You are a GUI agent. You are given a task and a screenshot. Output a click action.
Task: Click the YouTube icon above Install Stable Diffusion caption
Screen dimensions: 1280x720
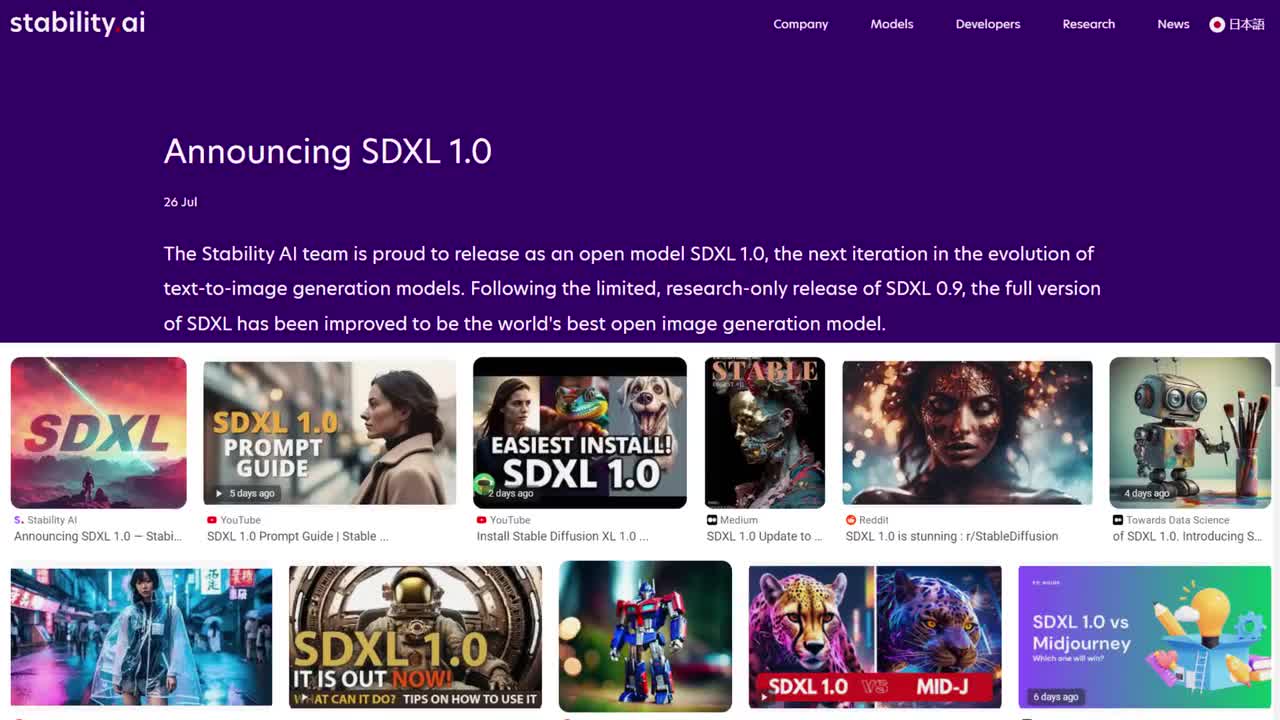[482, 520]
